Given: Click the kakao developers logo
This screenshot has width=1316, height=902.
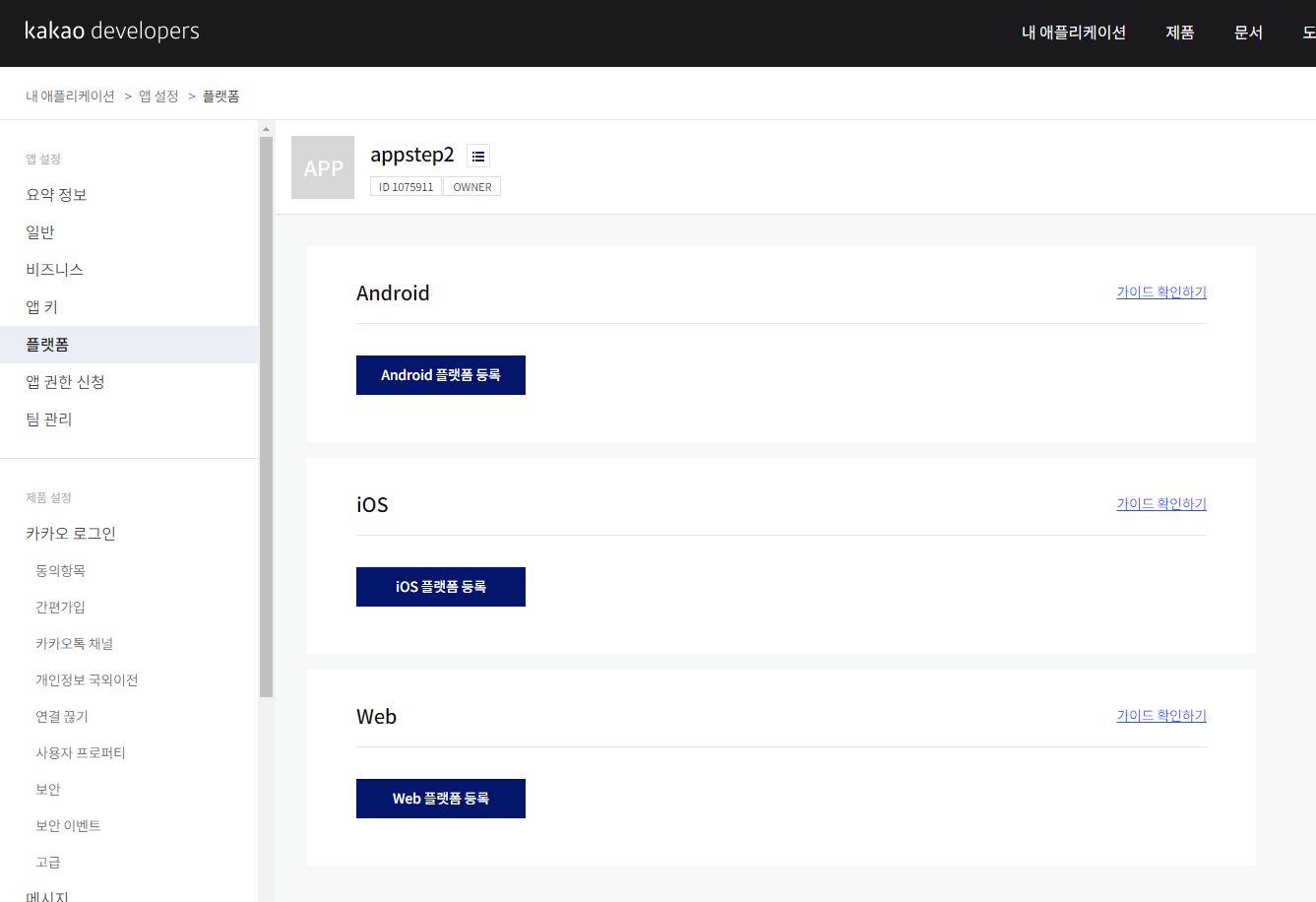Looking at the screenshot, I should [x=112, y=32].
